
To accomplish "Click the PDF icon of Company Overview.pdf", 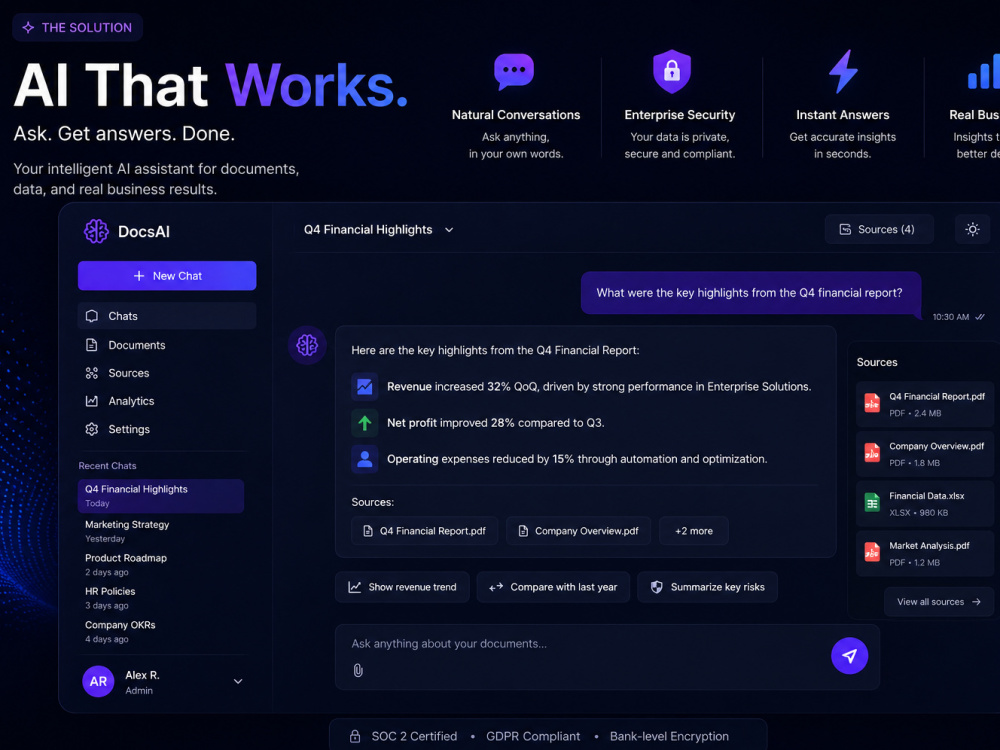I will click(x=872, y=453).
